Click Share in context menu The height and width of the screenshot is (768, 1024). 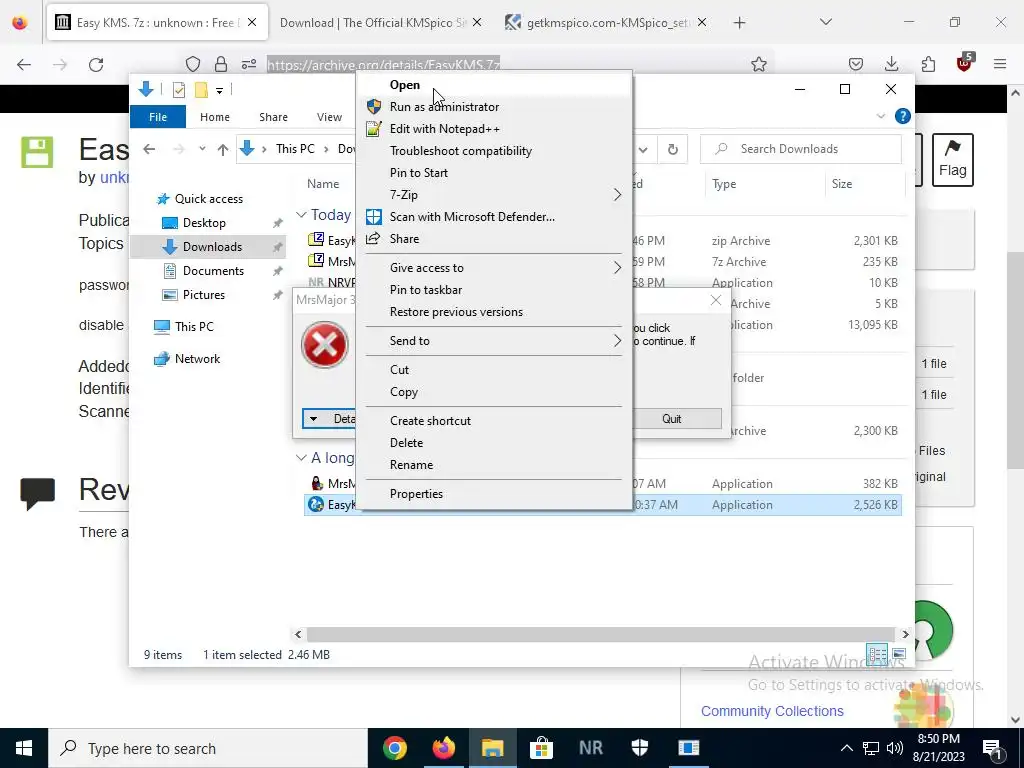[404, 239]
